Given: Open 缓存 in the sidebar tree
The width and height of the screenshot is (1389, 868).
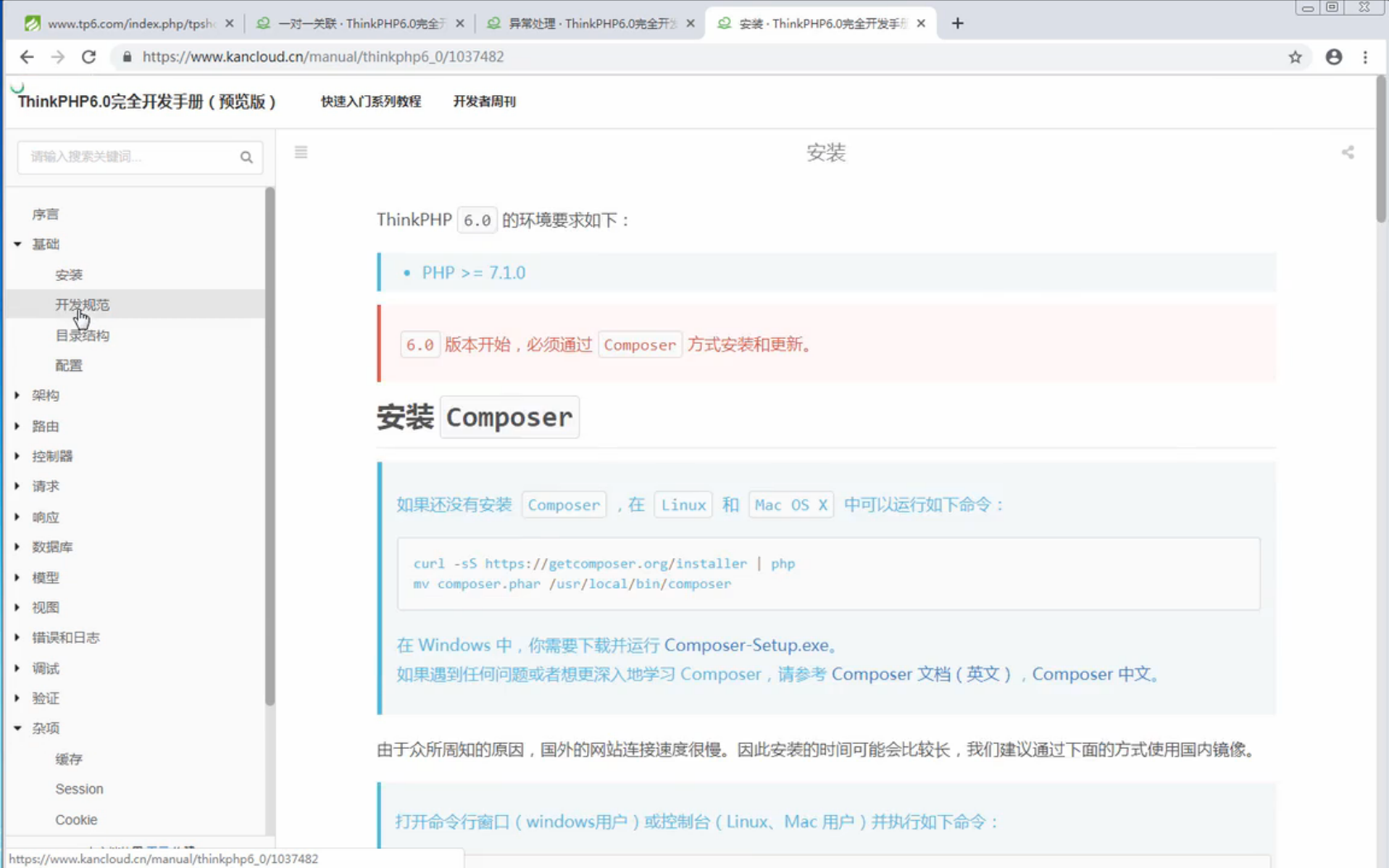Looking at the screenshot, I should (x=69, y=759).
